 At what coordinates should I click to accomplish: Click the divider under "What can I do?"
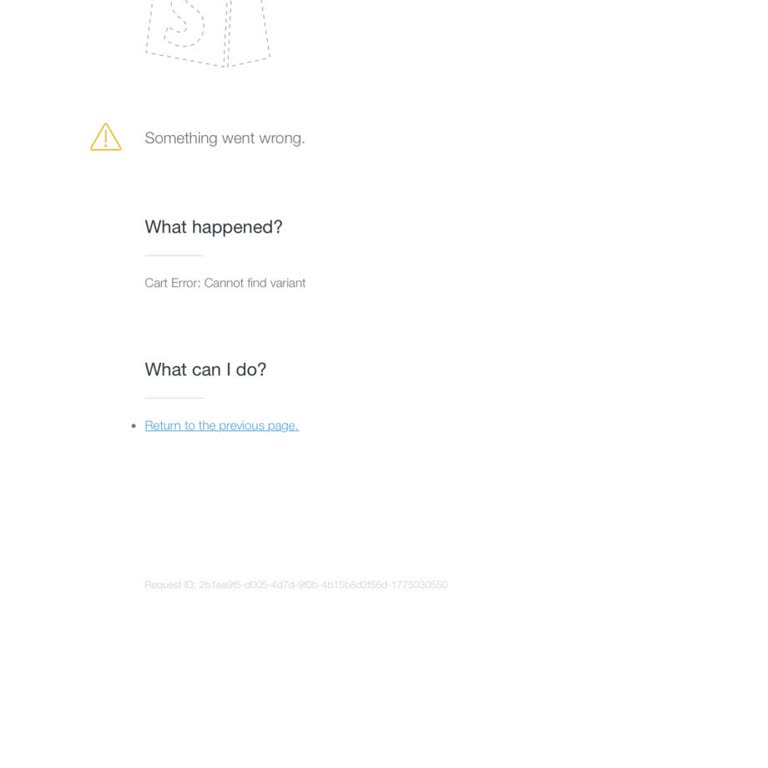174,398
